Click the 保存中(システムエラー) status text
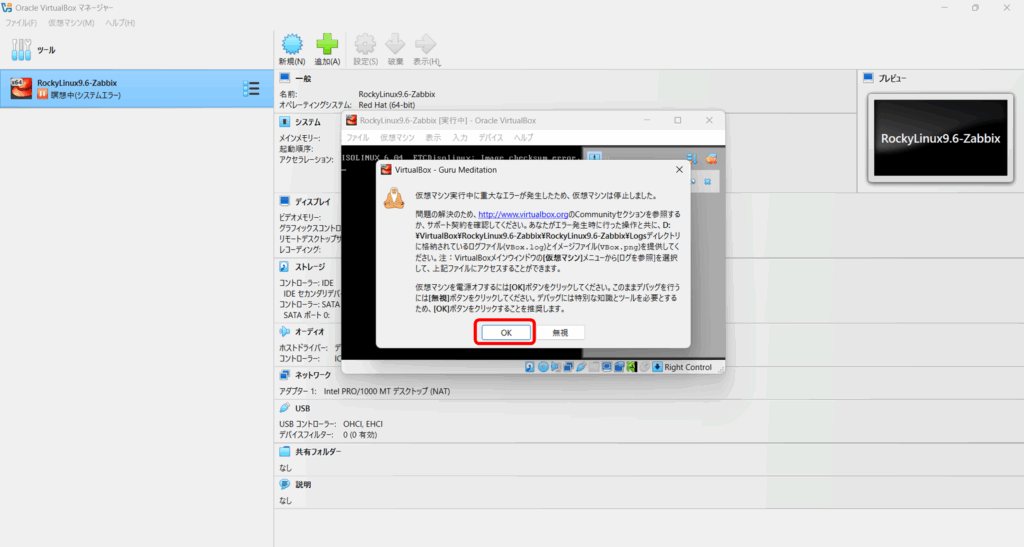The height and width of the screenshot is (547, 1024). coord(86,95)
